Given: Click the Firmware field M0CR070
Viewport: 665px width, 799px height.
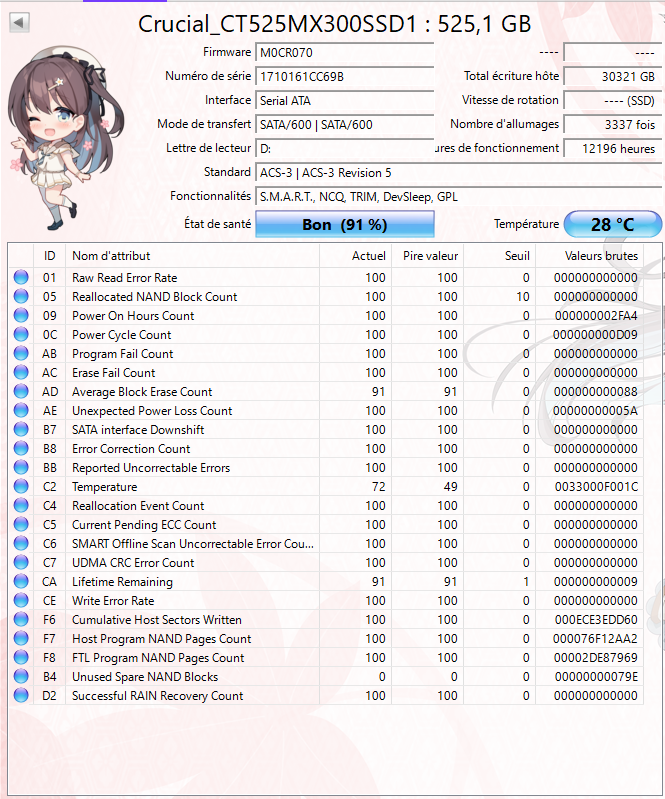Looking at the screenshot, I should point(345,52).
